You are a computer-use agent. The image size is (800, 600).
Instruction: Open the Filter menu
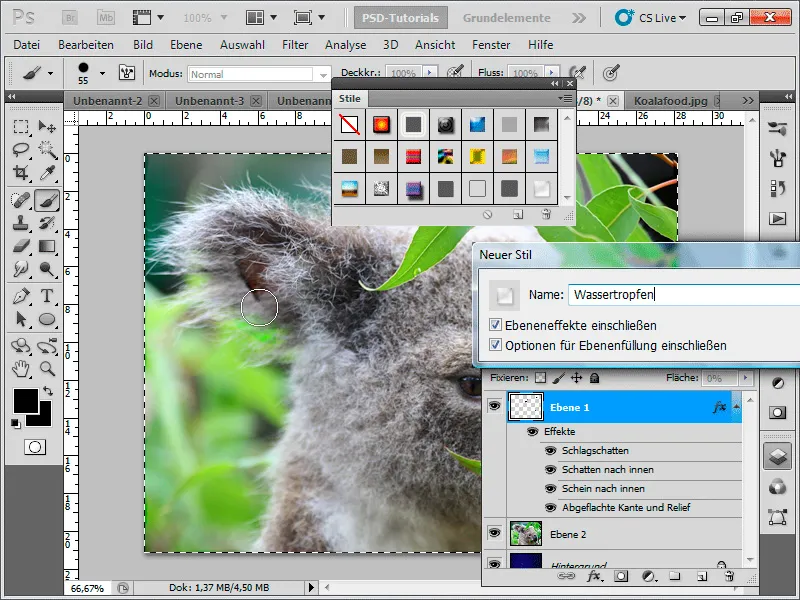pos(295,45)
